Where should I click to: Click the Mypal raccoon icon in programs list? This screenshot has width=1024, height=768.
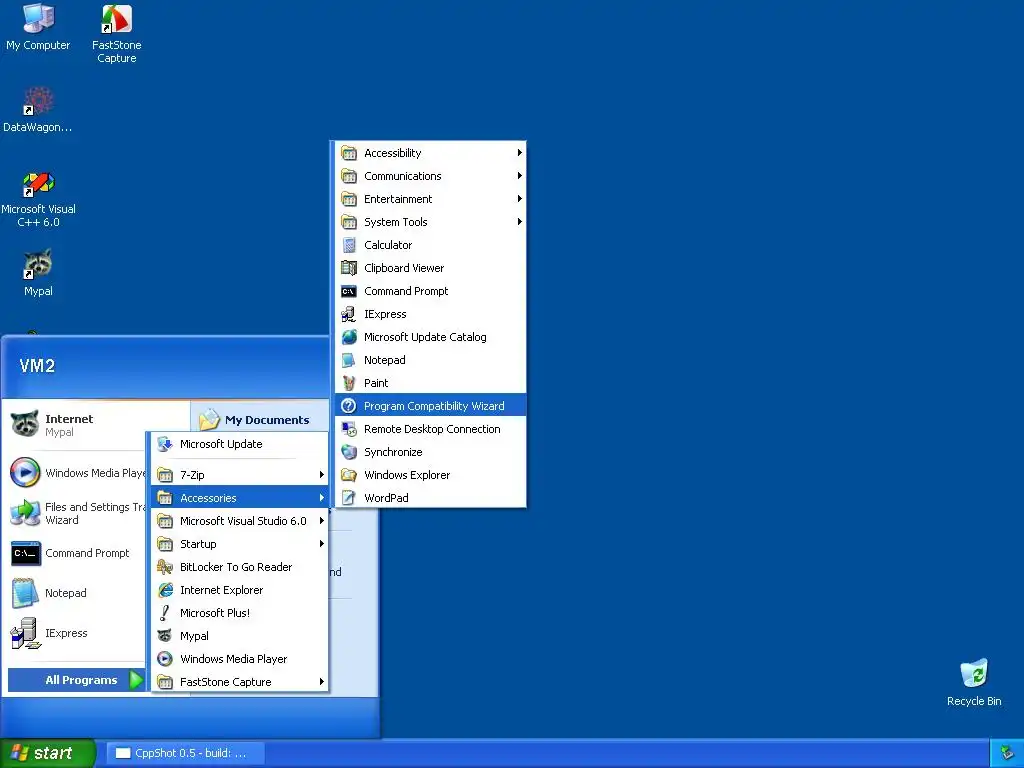(x=165, y=635)
